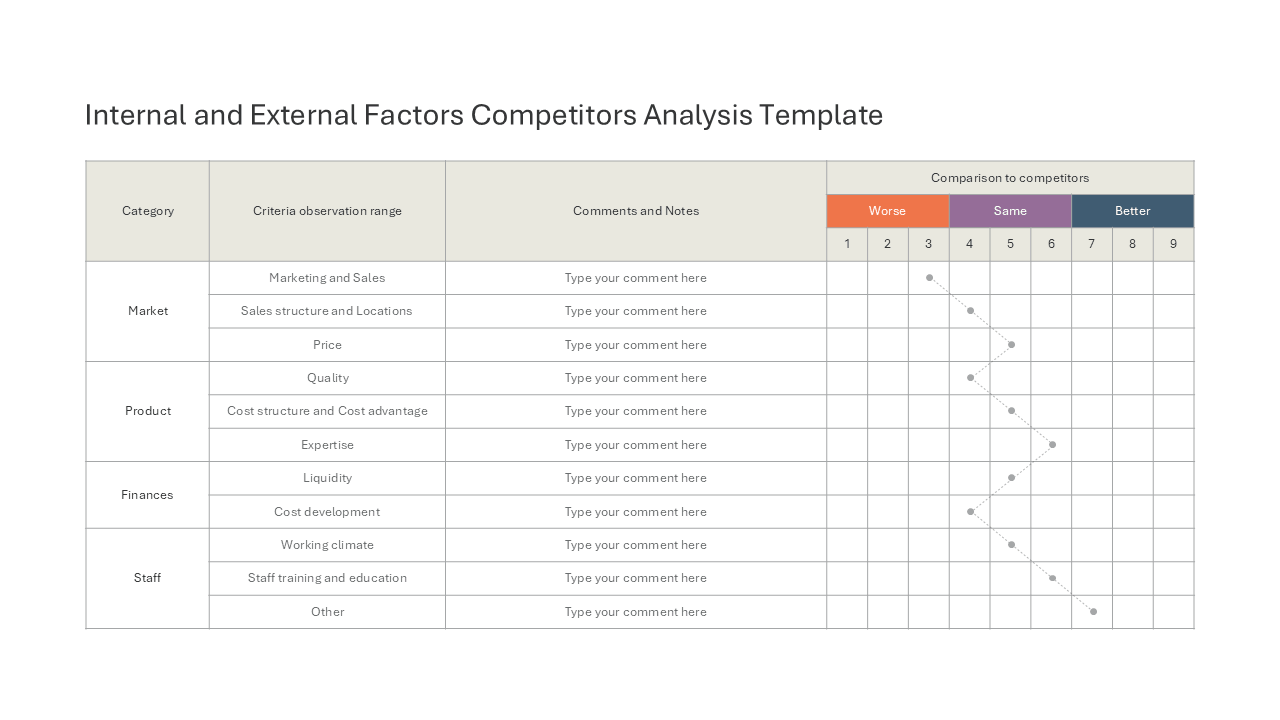Screen dimensions: 1280x720
Task: Select the Other row rating dot
Action: point(1093,611)
